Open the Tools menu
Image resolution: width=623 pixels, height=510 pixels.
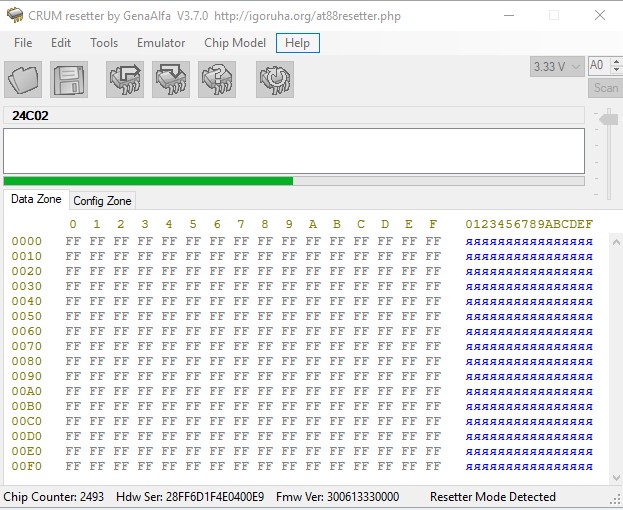click(104, 43)
